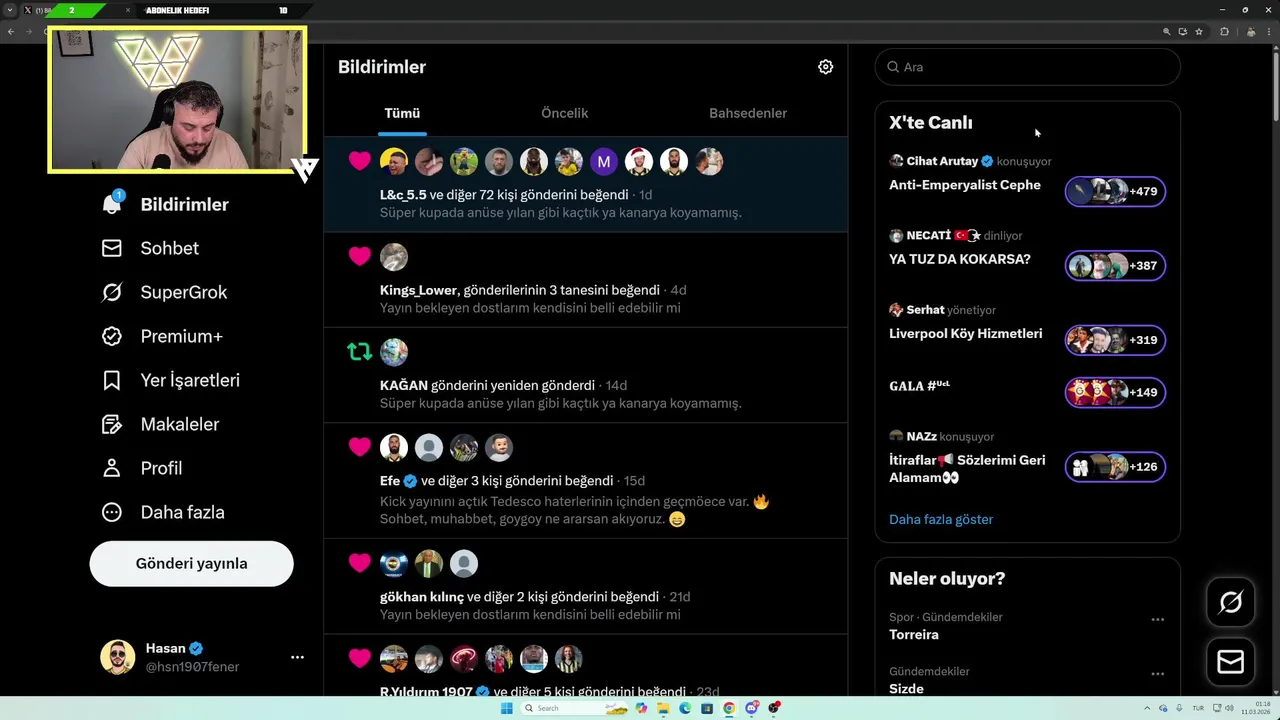
Task: Join Anti-Emperyalist Cephe +479 listeners
Action: 1115,191
